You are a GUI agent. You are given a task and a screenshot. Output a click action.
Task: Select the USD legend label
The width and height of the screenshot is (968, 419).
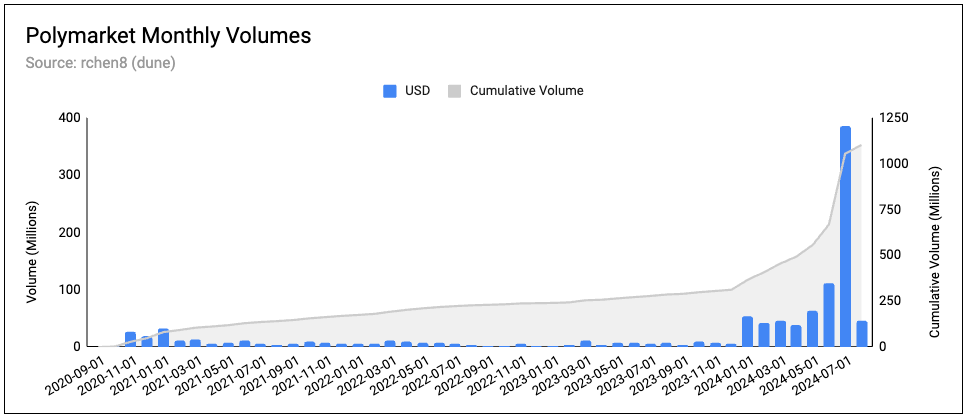click(x=417, y=91)
